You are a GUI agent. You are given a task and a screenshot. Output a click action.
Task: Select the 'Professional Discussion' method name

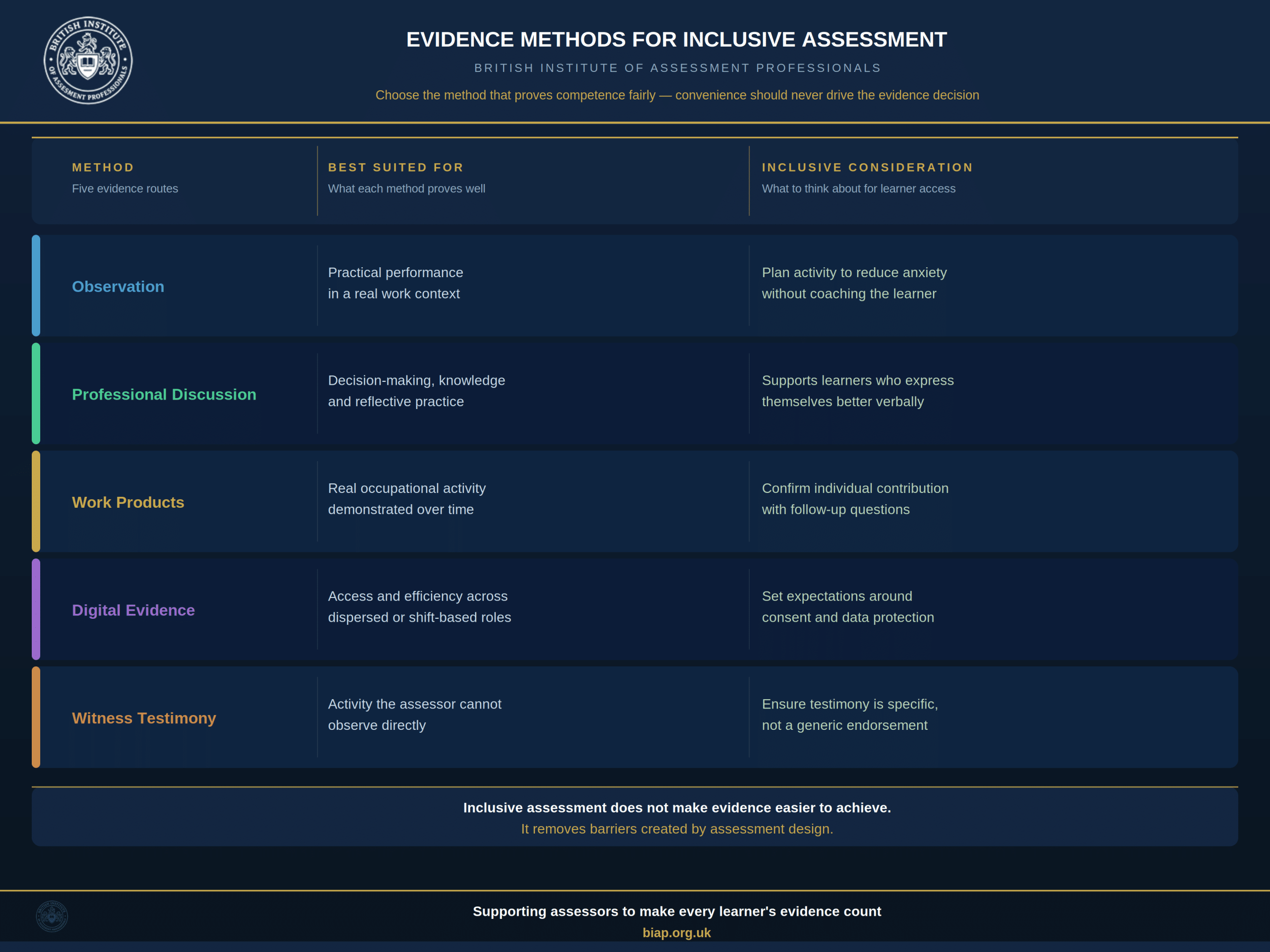click(164, 394)
